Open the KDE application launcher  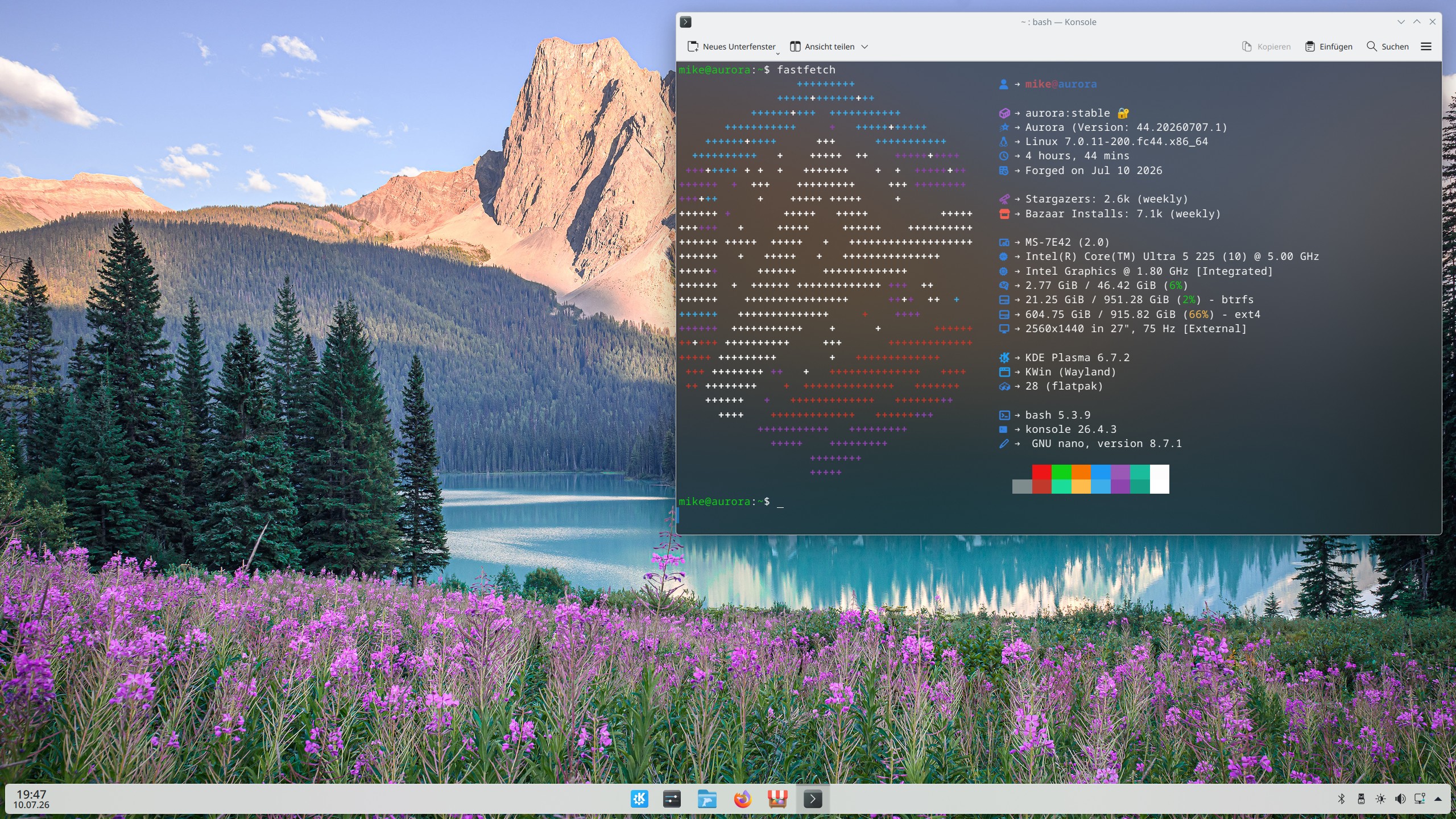coord(639,799)
